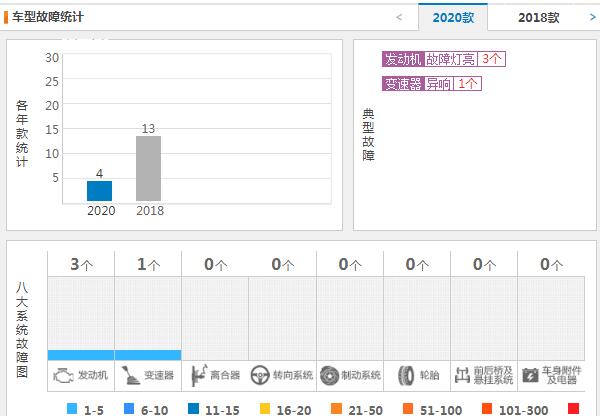Click the 1个 count above 变速器
Screen dimensions: 600x416
tap(148, 264)
